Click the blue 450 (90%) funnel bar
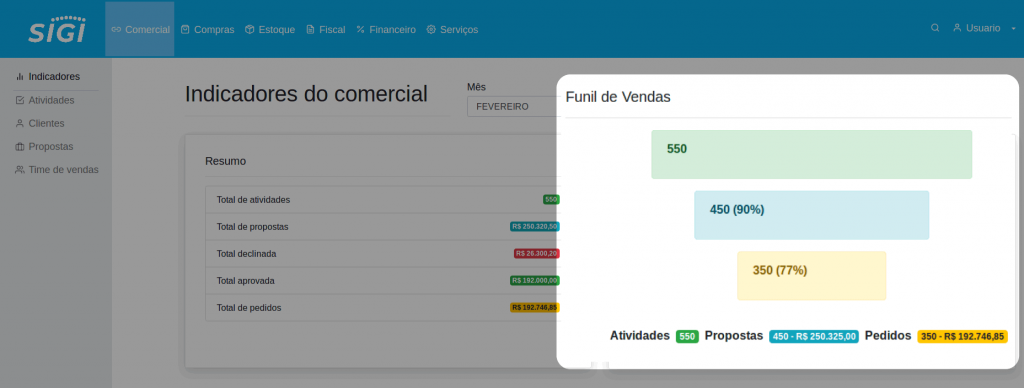1024x388 pixels. [812, 215]
